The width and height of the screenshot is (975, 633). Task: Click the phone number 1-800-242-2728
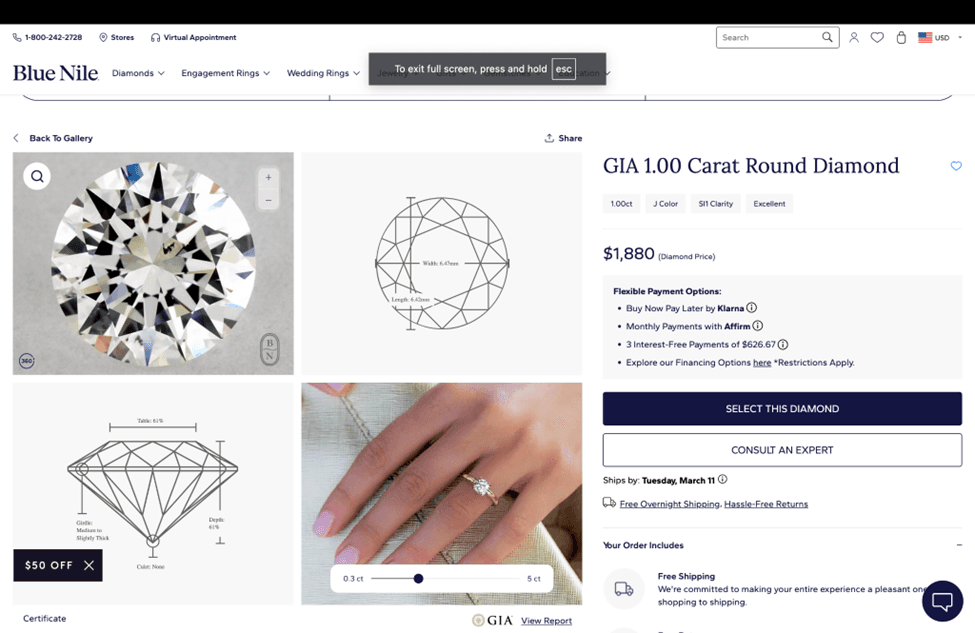click(47, 37)
